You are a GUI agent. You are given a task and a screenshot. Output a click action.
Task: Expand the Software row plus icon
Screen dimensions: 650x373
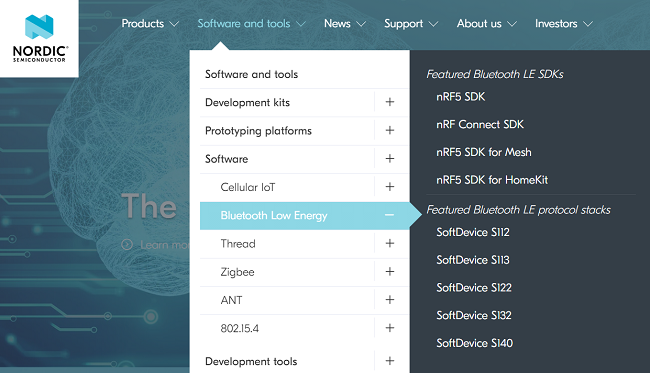pos(390,158)
